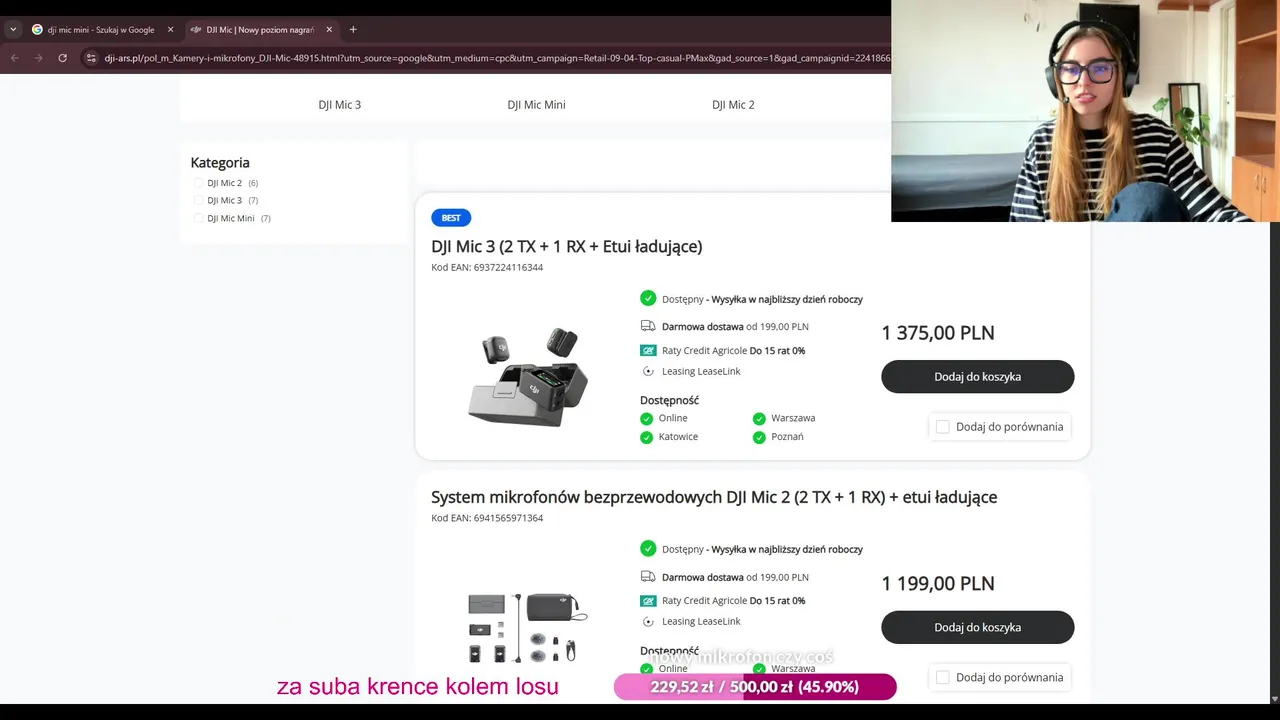The height and width of the screenshot is (720, 1280).
Task: Click the Online availability check for DJI Mic 3
Action: pos(647,418)
